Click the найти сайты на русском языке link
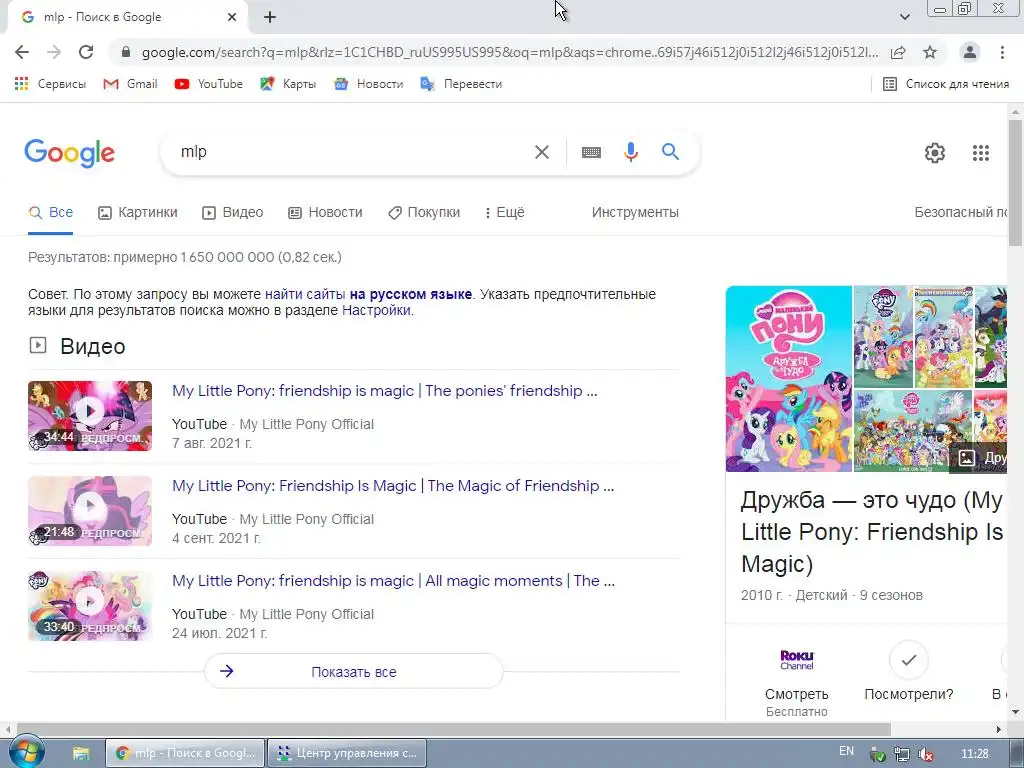1024x768 pixels. tap(368, 294)
